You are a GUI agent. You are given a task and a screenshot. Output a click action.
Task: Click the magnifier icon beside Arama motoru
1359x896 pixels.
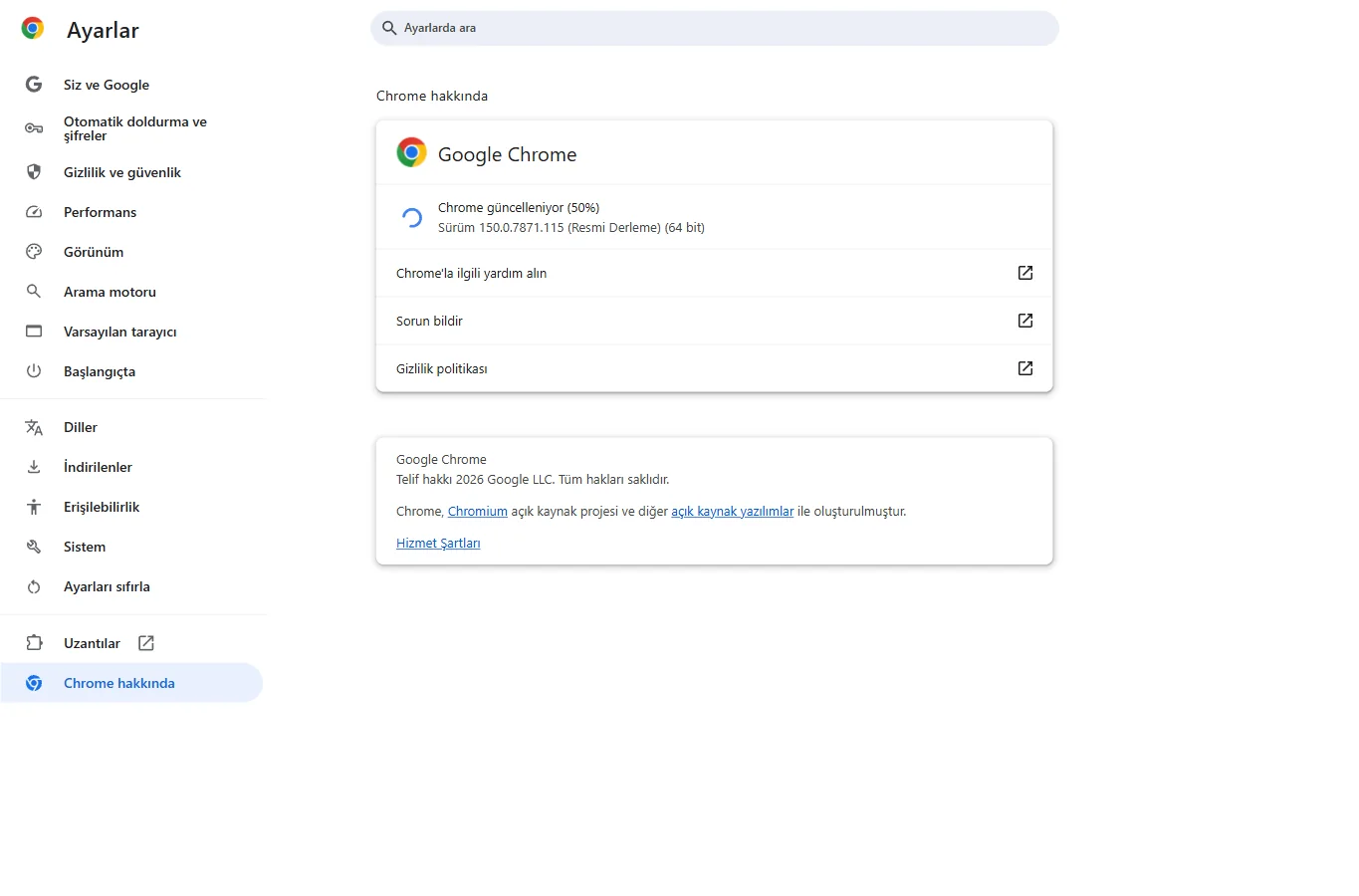(x=34, y=292)
